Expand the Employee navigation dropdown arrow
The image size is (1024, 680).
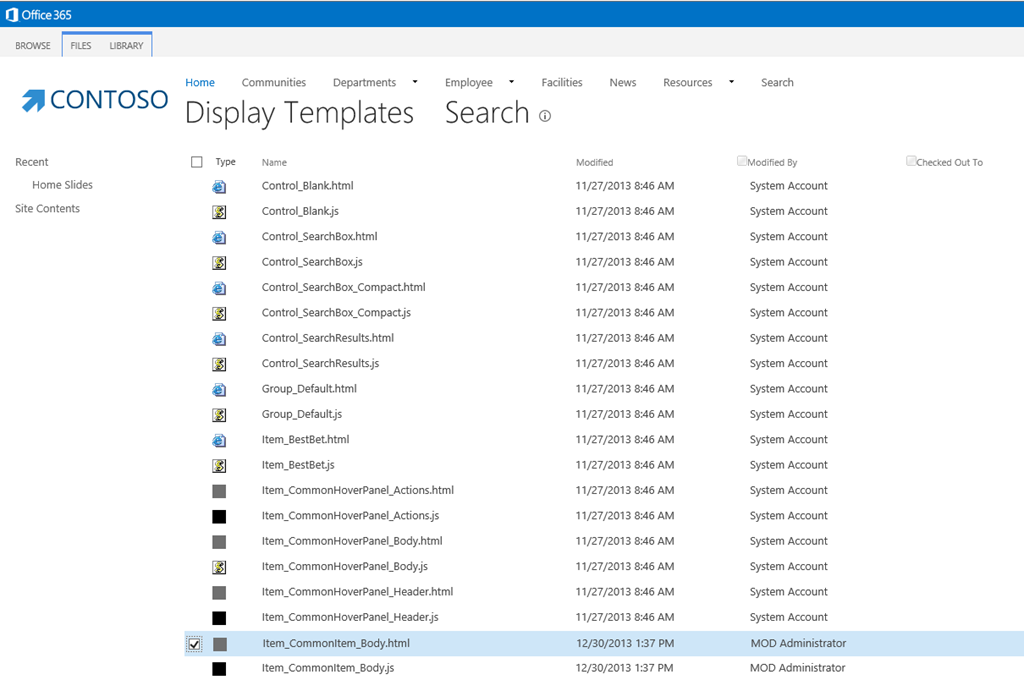coord(511,82)
